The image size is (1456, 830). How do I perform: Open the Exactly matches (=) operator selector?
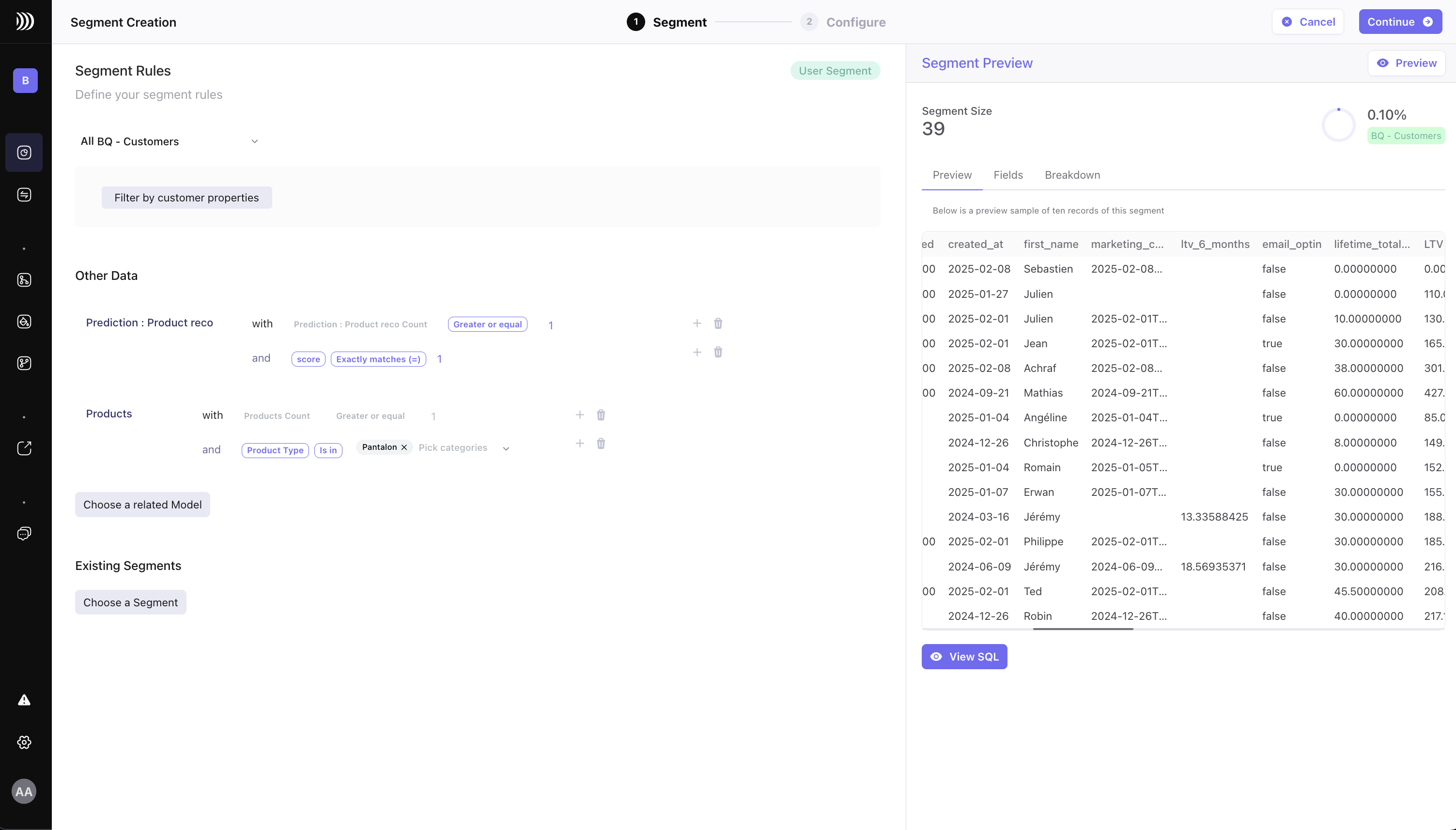tap(378, 359)
